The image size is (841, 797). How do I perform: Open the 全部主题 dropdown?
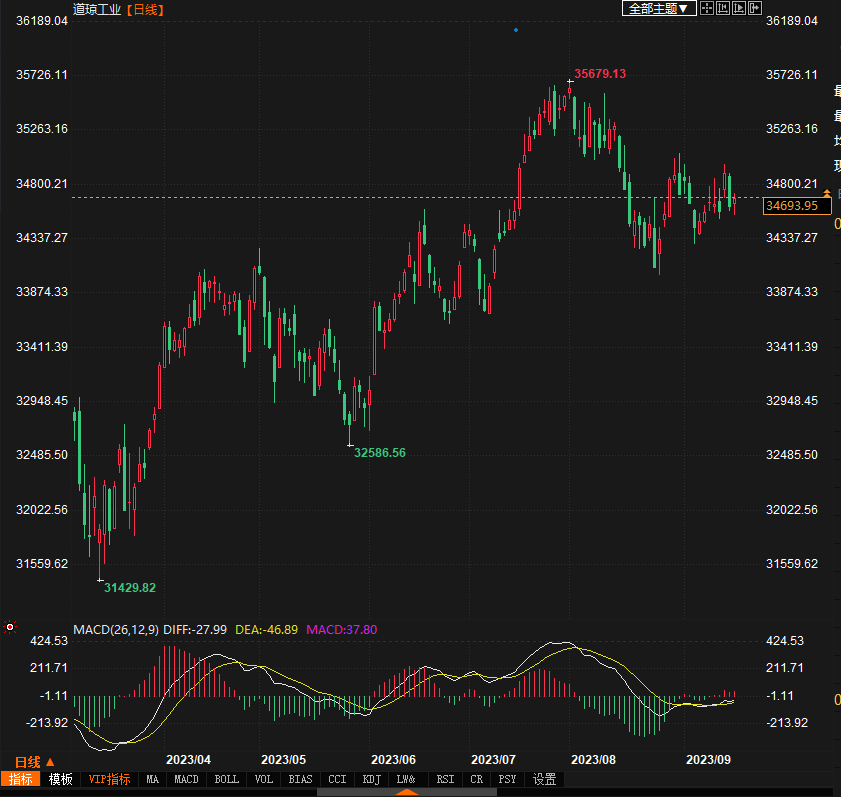[x=658, y=8]
